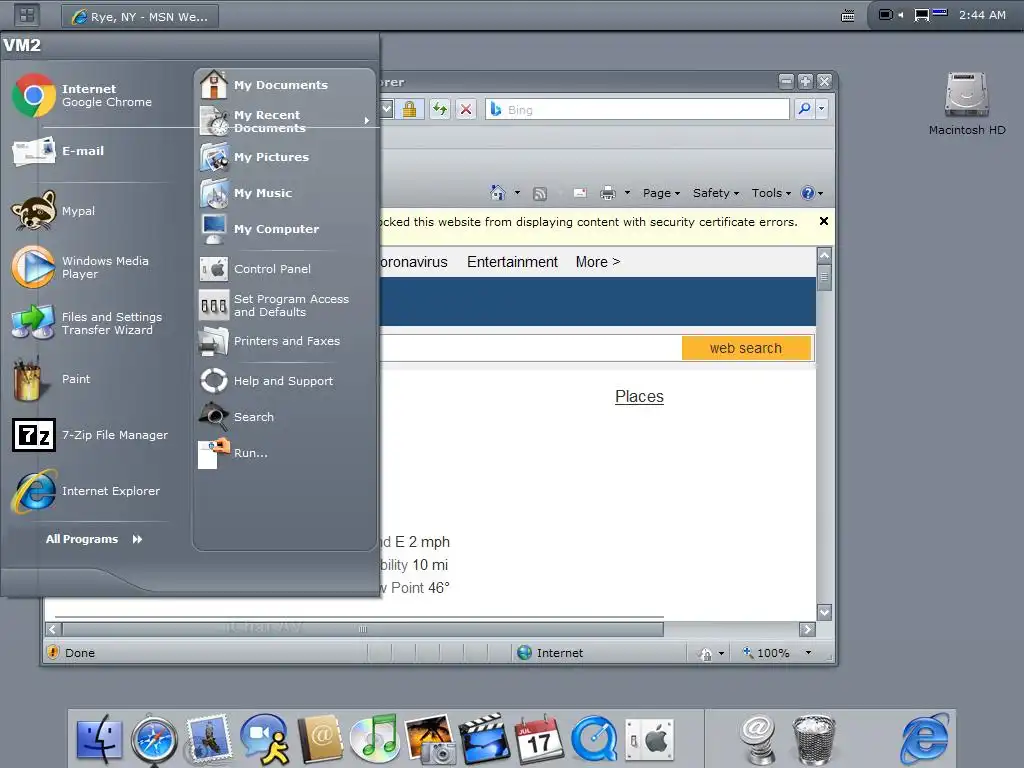Open the Entertainment tab on MSN
1024x768 pixels.
click(512, 262)
